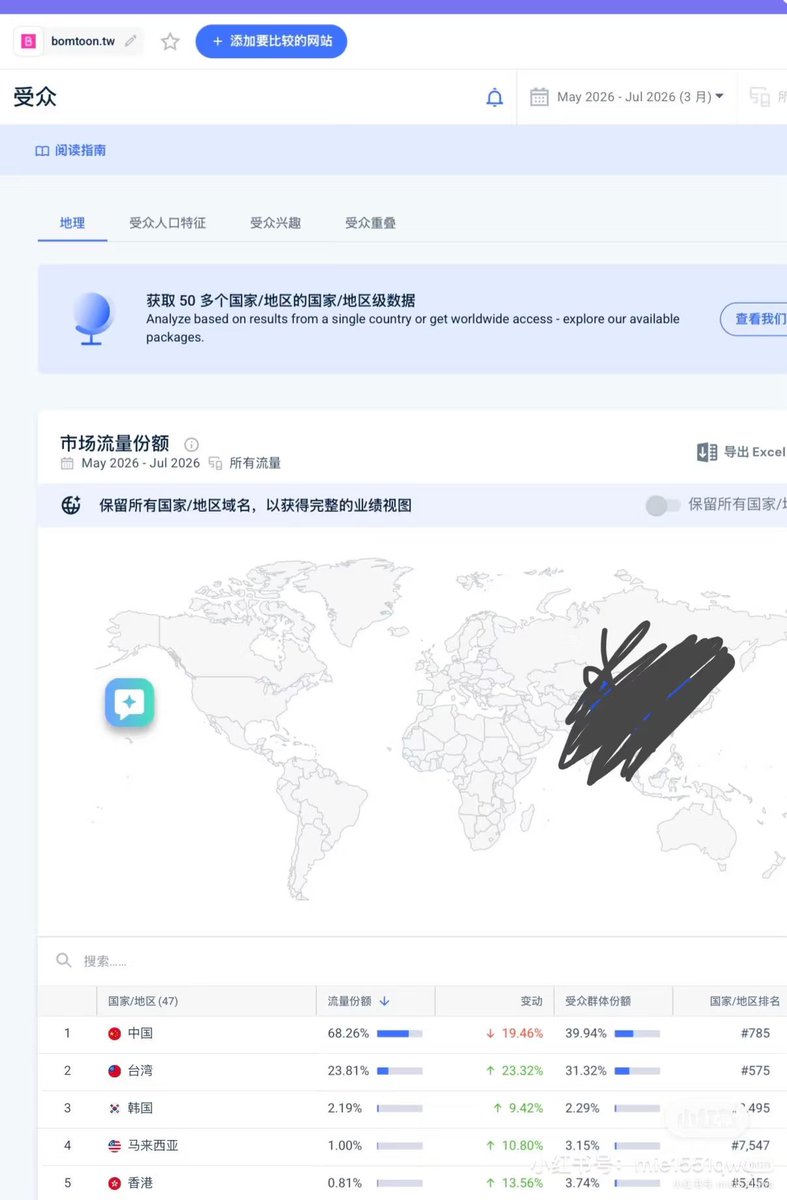Image resolution: width=787 pixels, height=1200 pixels.
Task: Click the 马来西亚 country row name
Action: tap(153, 1146)
